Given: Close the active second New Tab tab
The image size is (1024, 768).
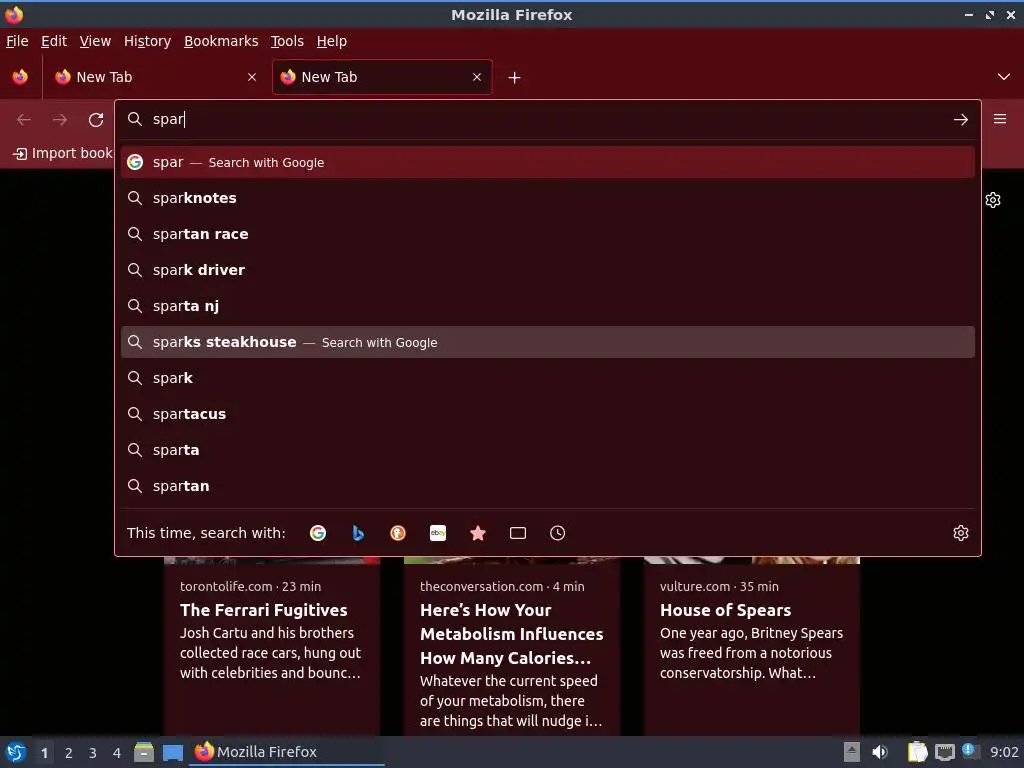Looking at the screenshot, I should [x=477, y=77].
